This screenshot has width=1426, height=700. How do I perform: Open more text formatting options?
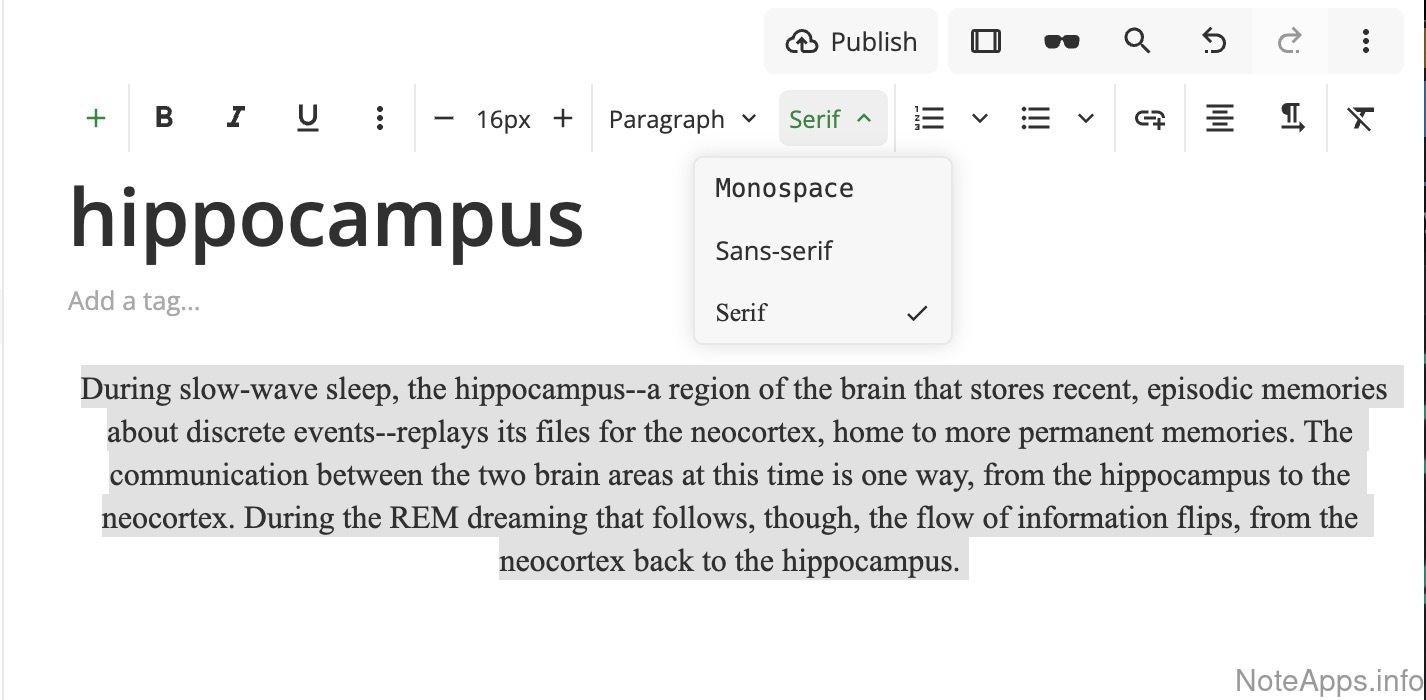pyautogui.click(x=380, y=119)
